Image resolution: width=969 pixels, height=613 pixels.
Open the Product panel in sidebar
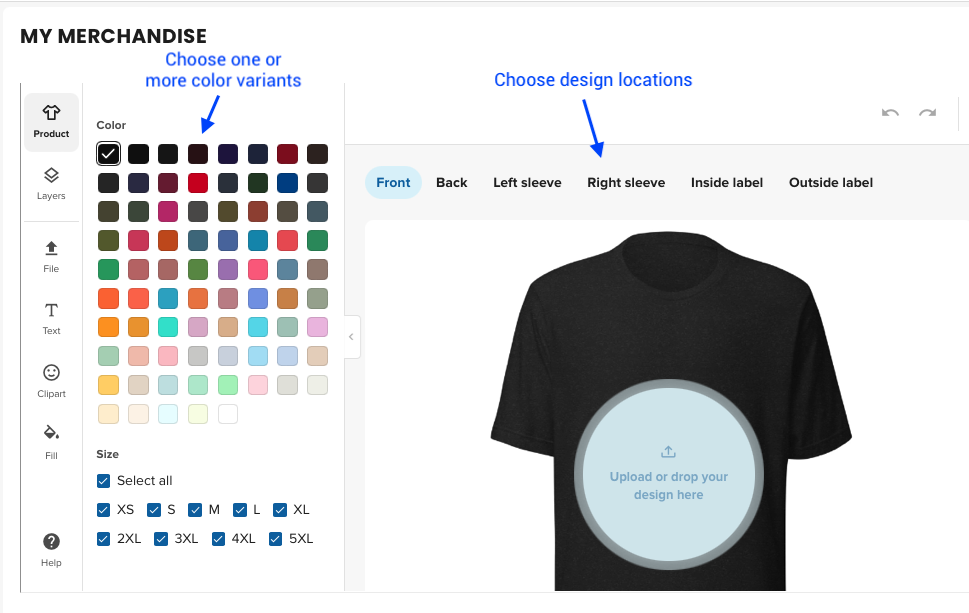pyautogui.click(x=51, y=122)
